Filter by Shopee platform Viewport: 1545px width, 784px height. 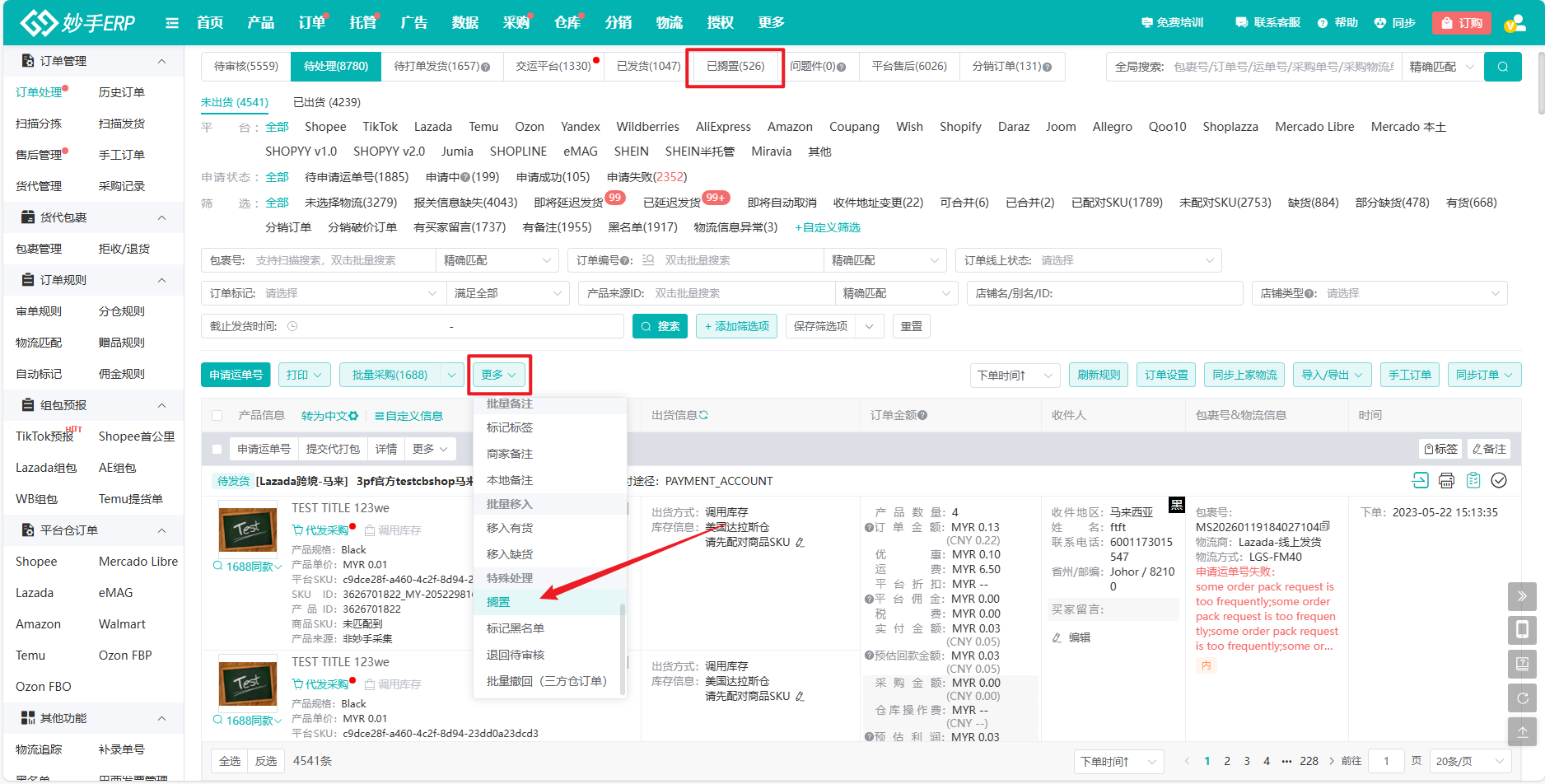coord(325,127)
